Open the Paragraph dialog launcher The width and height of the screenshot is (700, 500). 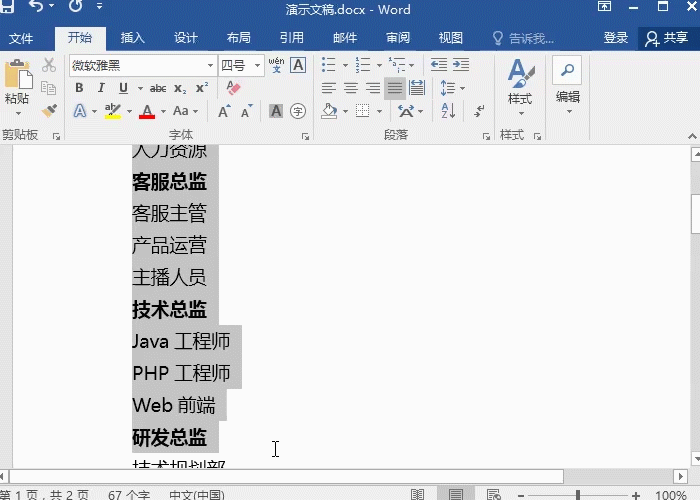486,136
